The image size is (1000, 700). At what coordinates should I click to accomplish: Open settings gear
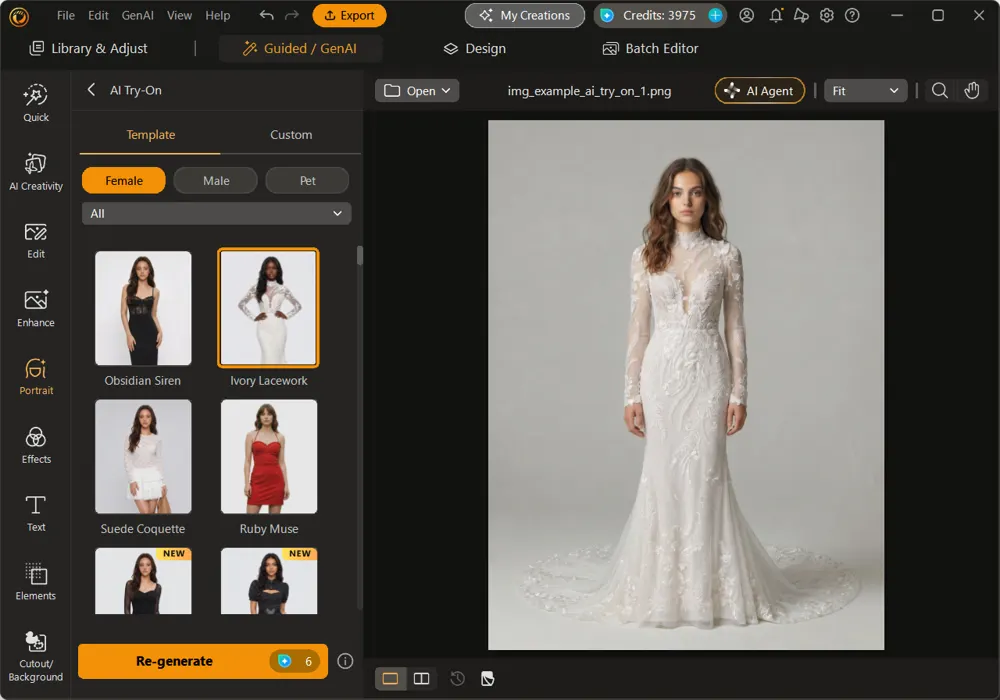click(x=827, y=15)
